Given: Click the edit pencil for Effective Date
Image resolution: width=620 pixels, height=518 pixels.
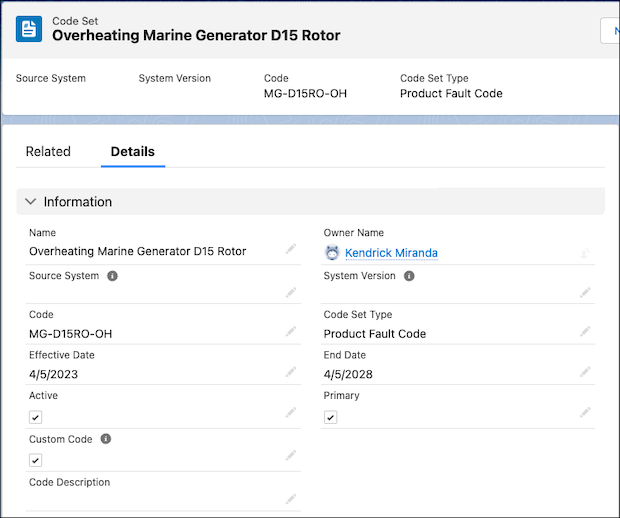Looking at the screenshot, I should click(x=290, y=372).
